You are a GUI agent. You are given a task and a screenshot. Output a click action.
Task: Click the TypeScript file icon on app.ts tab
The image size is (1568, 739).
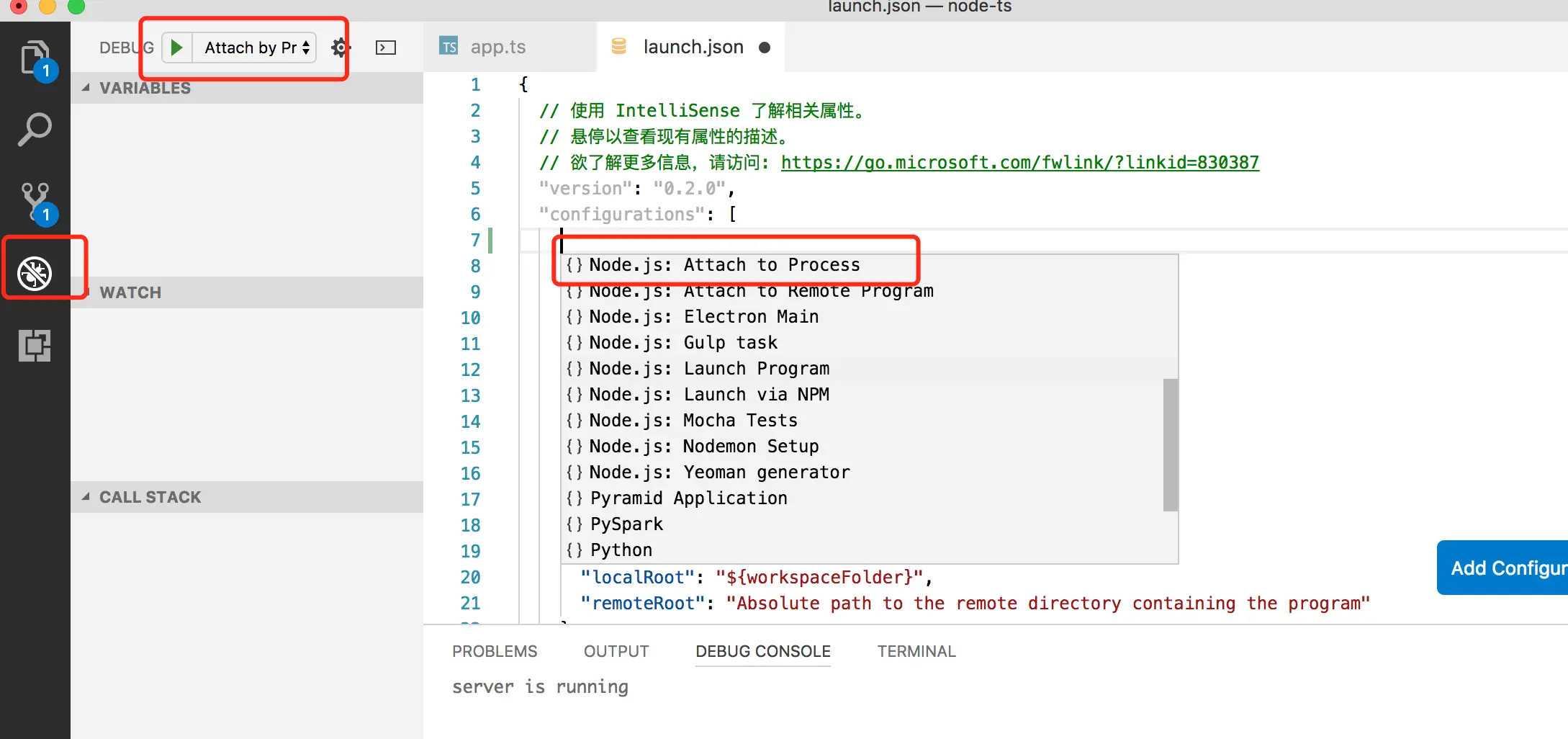449,47
